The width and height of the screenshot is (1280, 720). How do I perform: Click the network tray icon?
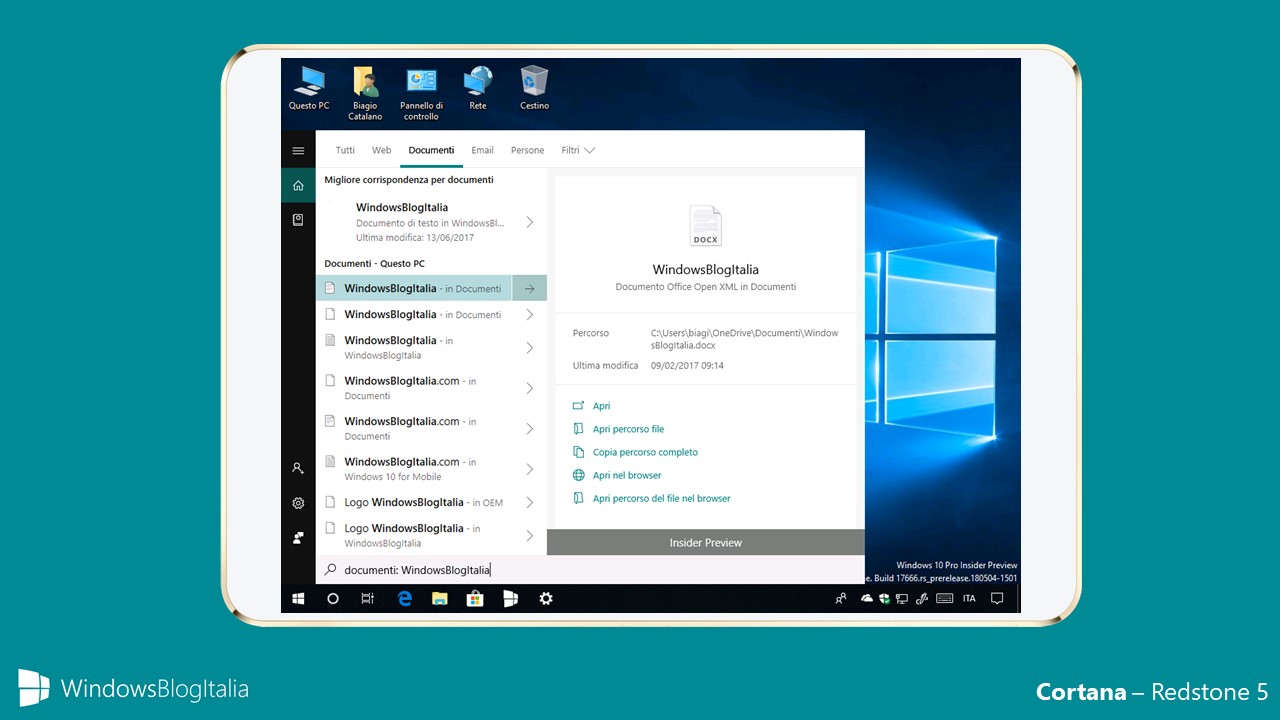tap(902, 599)
